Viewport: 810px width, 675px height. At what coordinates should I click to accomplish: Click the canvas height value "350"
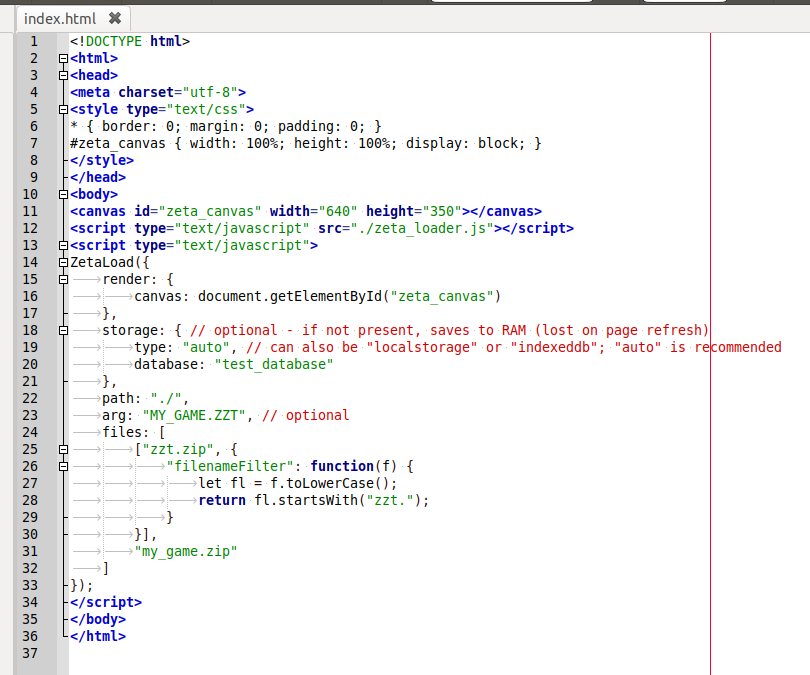tap(442, 211)
